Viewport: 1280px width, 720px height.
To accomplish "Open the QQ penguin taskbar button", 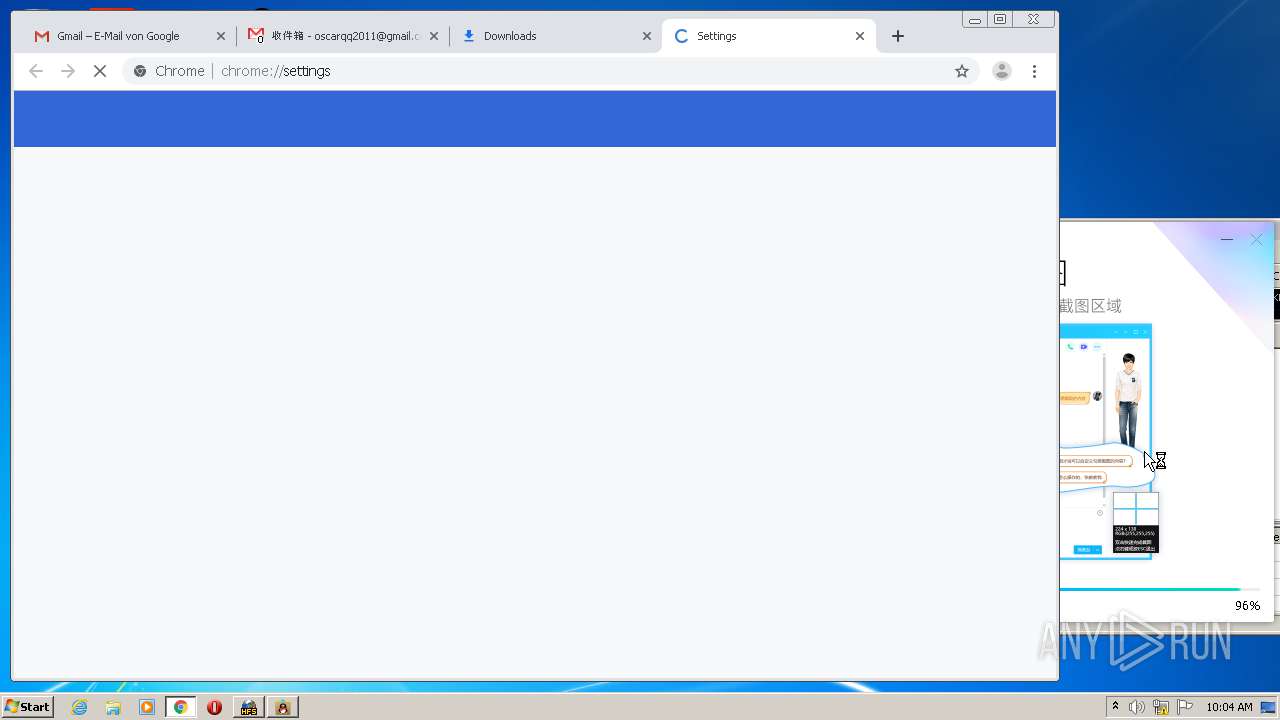I will (283, 707).
